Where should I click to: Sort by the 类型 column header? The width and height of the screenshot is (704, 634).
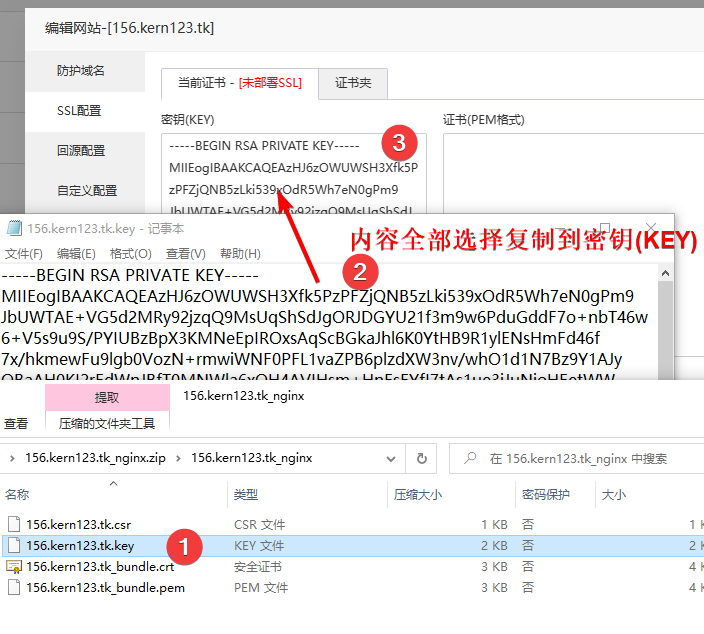[308, 494]
